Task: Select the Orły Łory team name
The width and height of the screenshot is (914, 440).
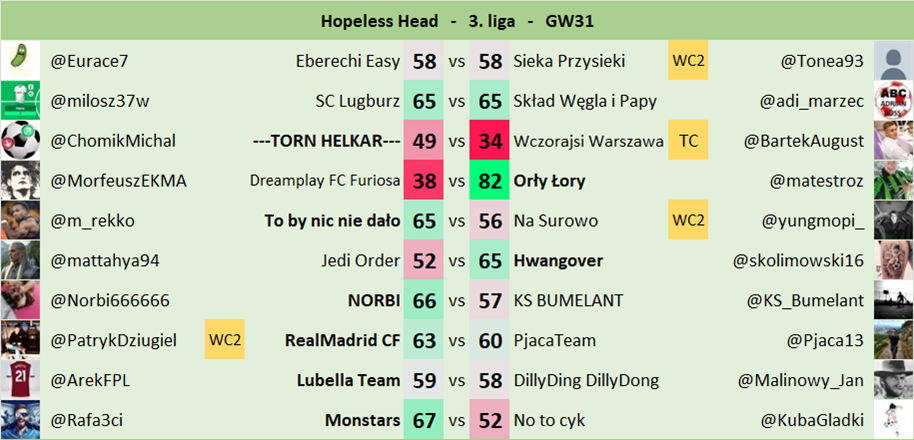Action: pyautogui.click(x=549, y=181)
